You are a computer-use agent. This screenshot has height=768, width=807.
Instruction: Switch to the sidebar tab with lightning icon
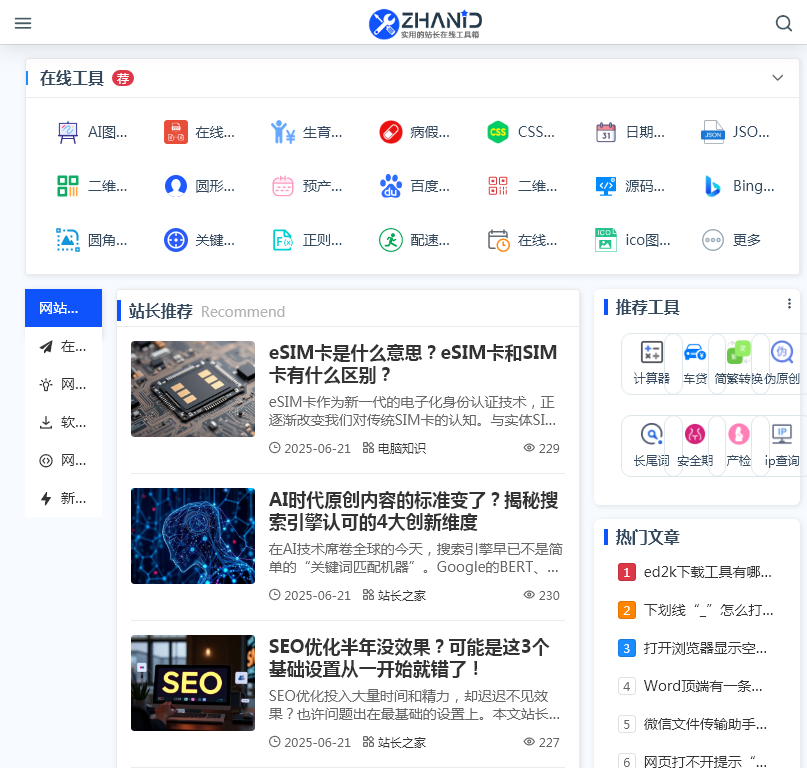tap(63, 498)
